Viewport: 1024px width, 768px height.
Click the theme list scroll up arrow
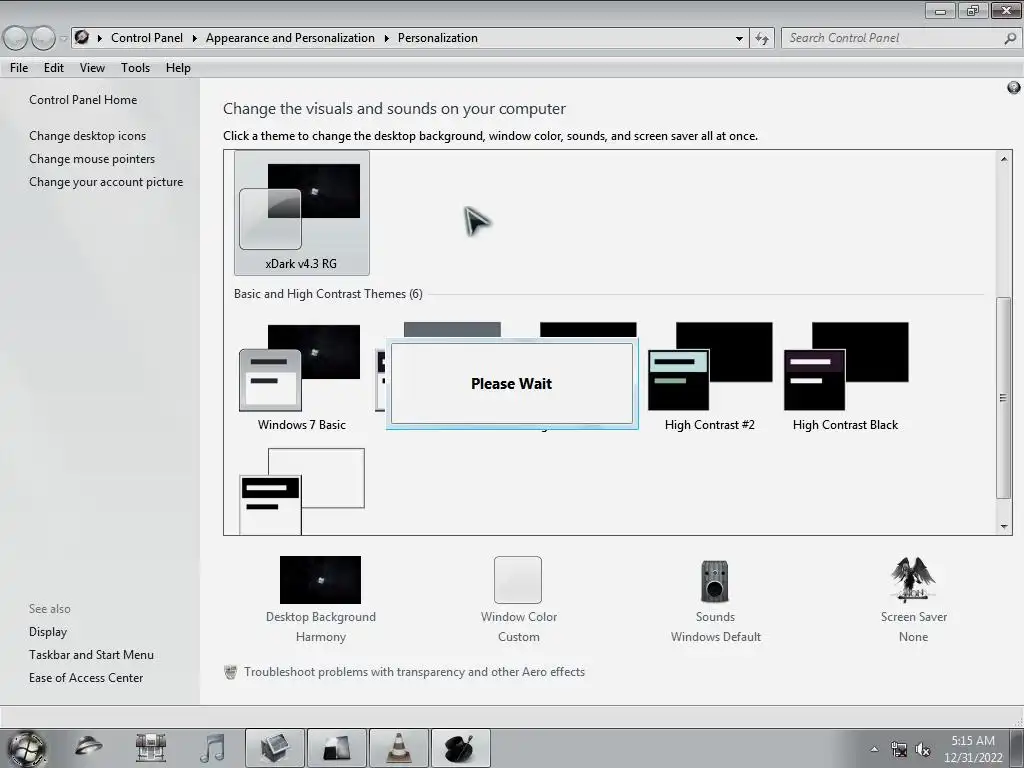point(1004,159)
